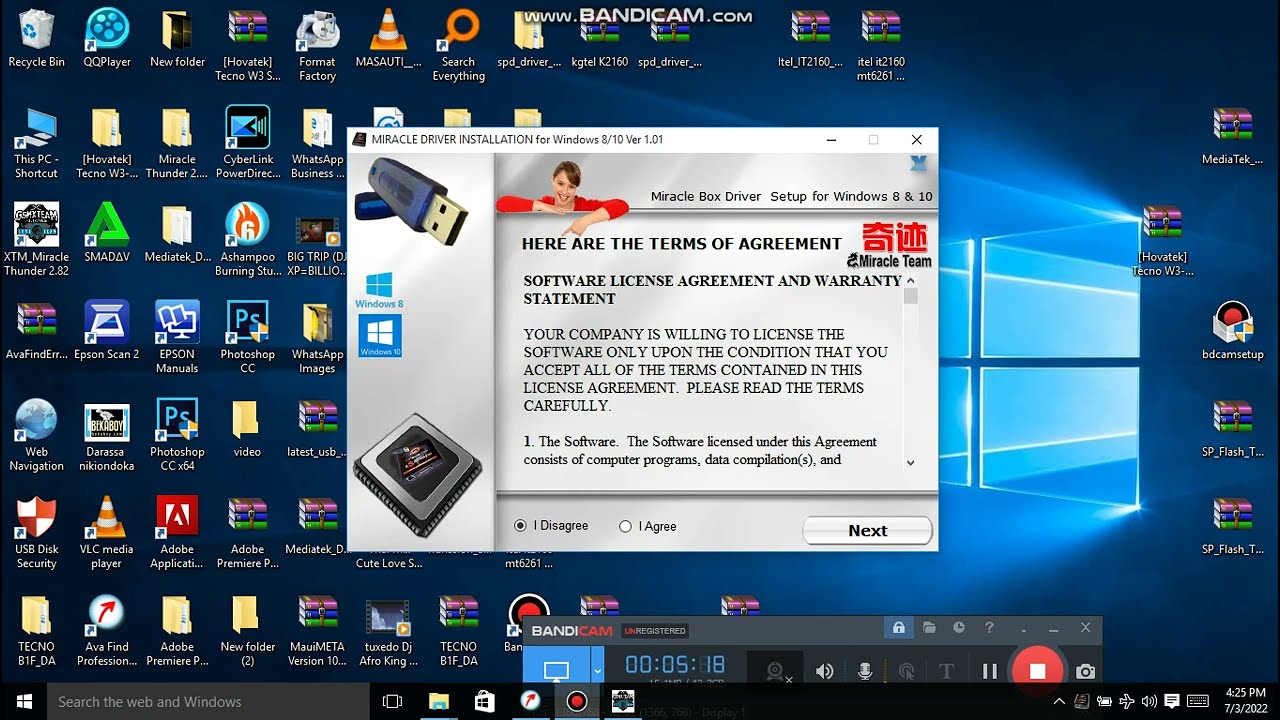This screenshot has height=720, width=1280.
Task: Stop the Bandicam recording
Action: pos(1037,671)
